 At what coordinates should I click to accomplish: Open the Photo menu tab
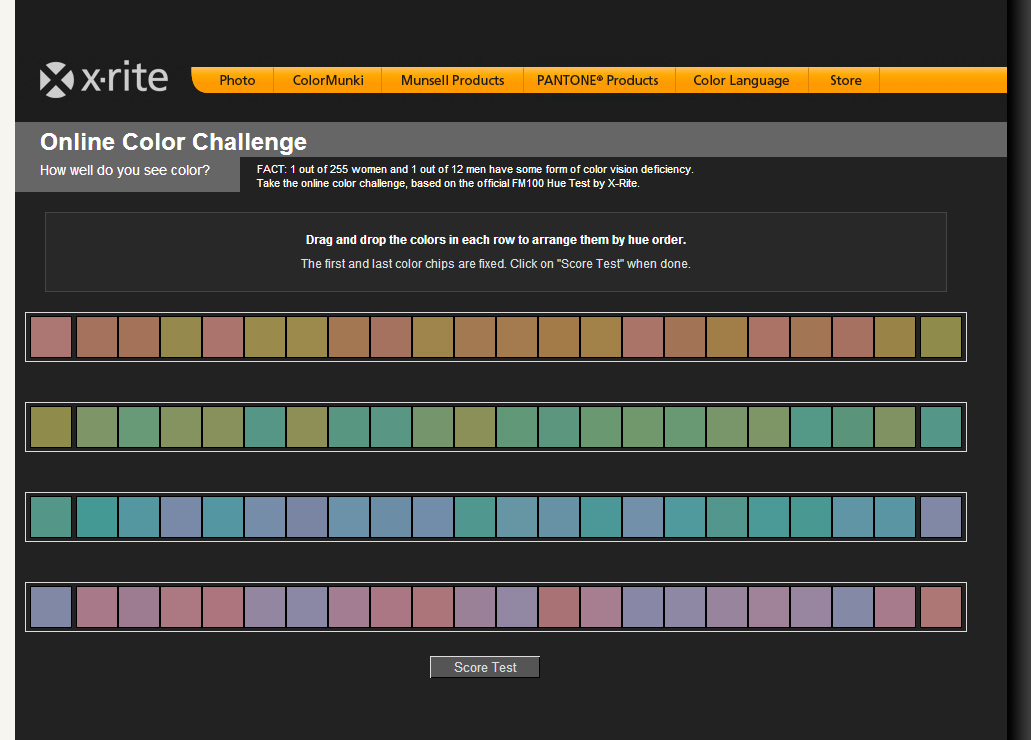237,80
